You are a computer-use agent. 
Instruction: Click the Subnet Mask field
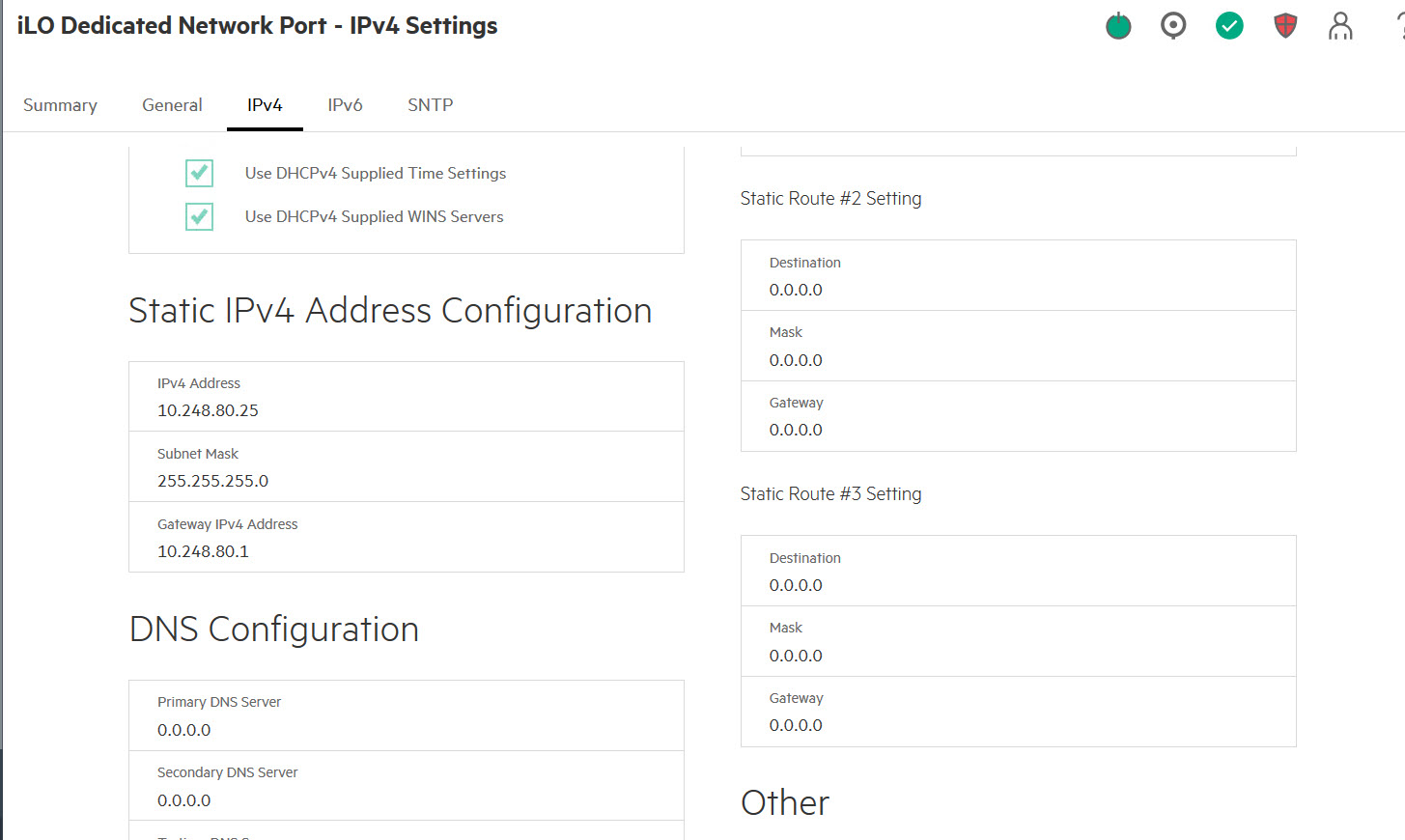coord(406,481)
